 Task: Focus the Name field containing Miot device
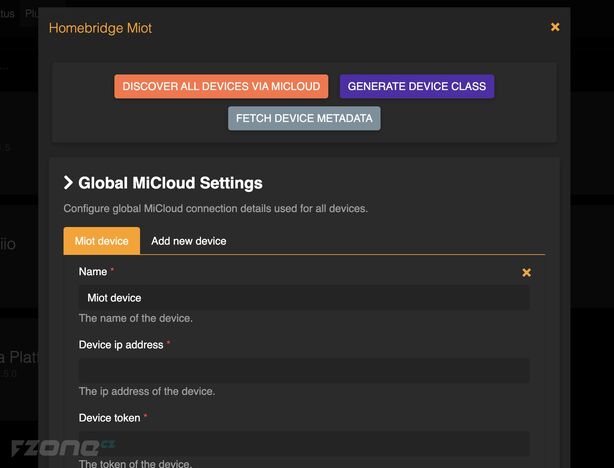click(304, 297)
